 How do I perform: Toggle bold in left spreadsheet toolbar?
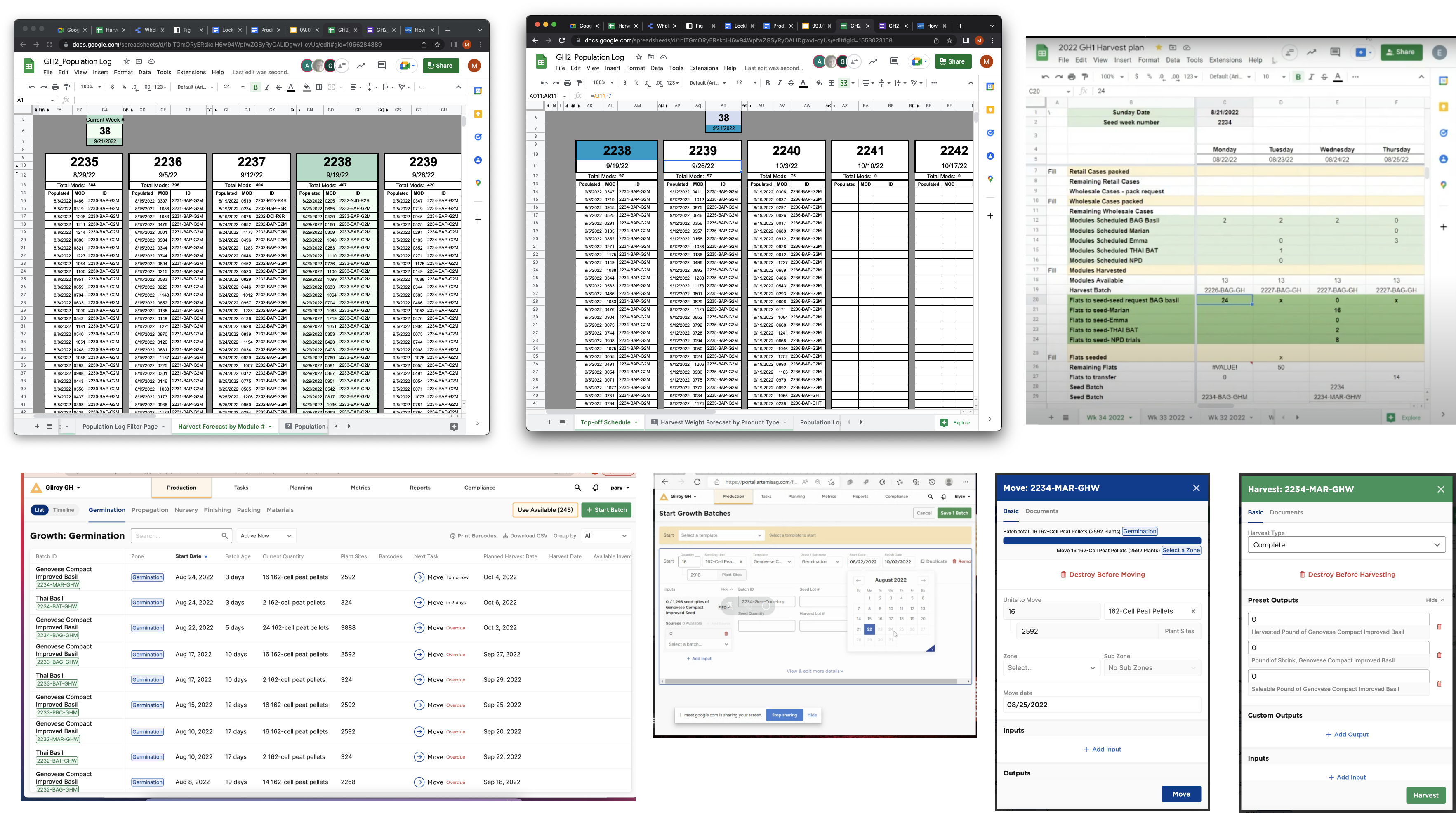(x=255, y=87)
